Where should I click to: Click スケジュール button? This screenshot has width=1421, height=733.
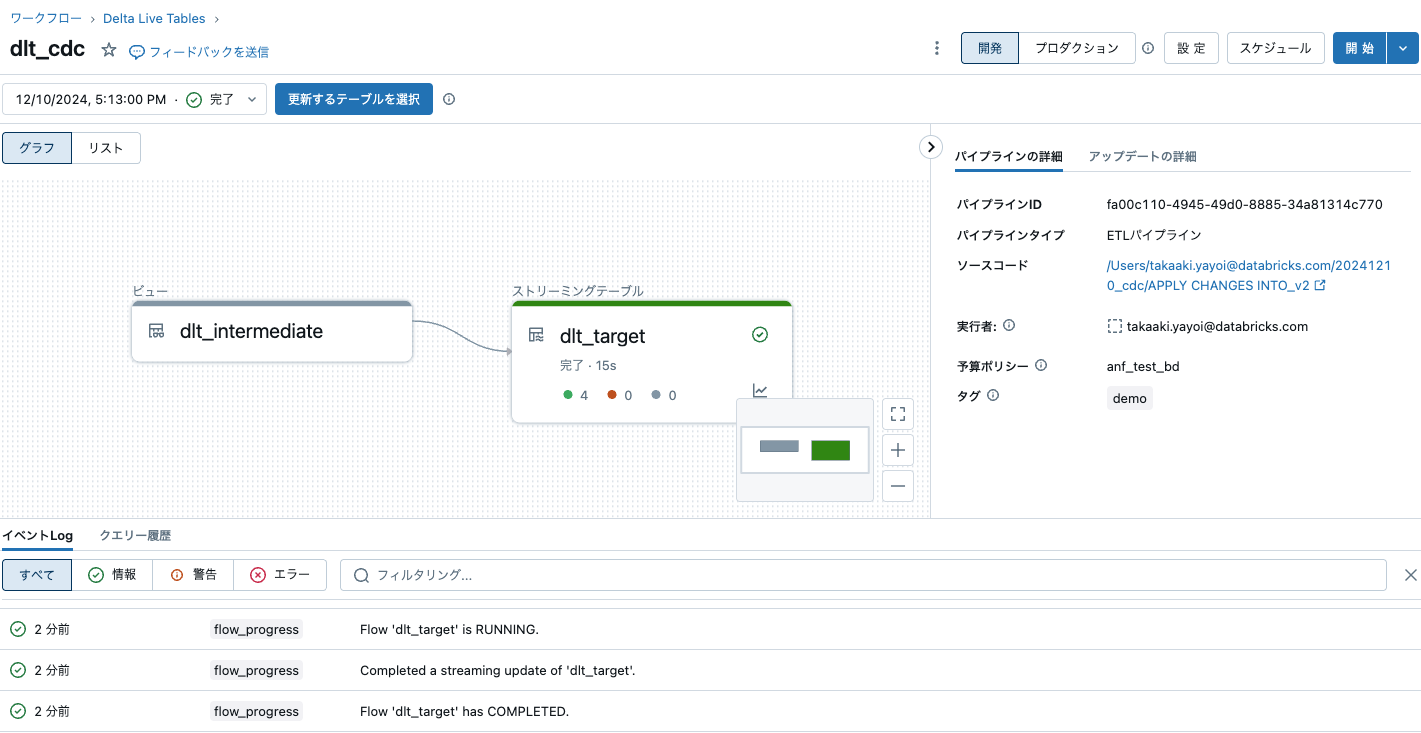click(1276, 48)
